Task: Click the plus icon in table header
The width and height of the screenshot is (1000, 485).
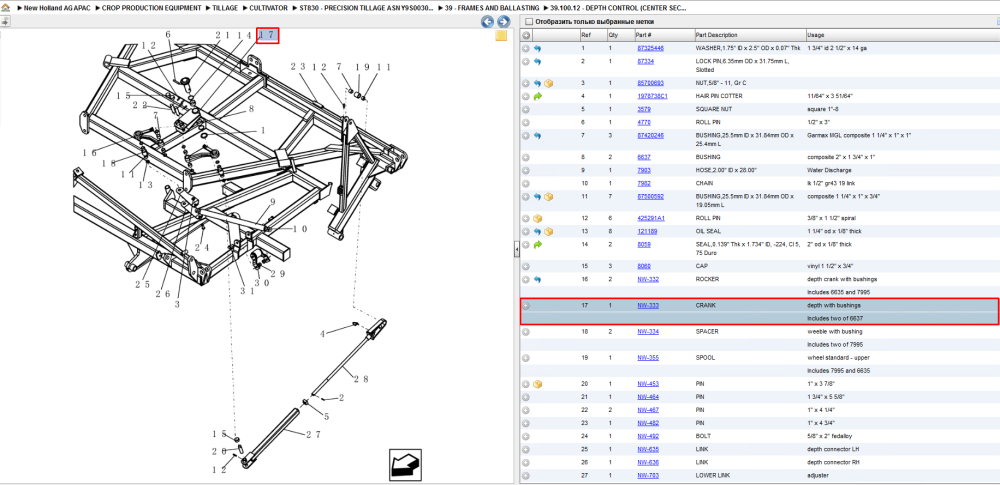Action: click(526, 35)
